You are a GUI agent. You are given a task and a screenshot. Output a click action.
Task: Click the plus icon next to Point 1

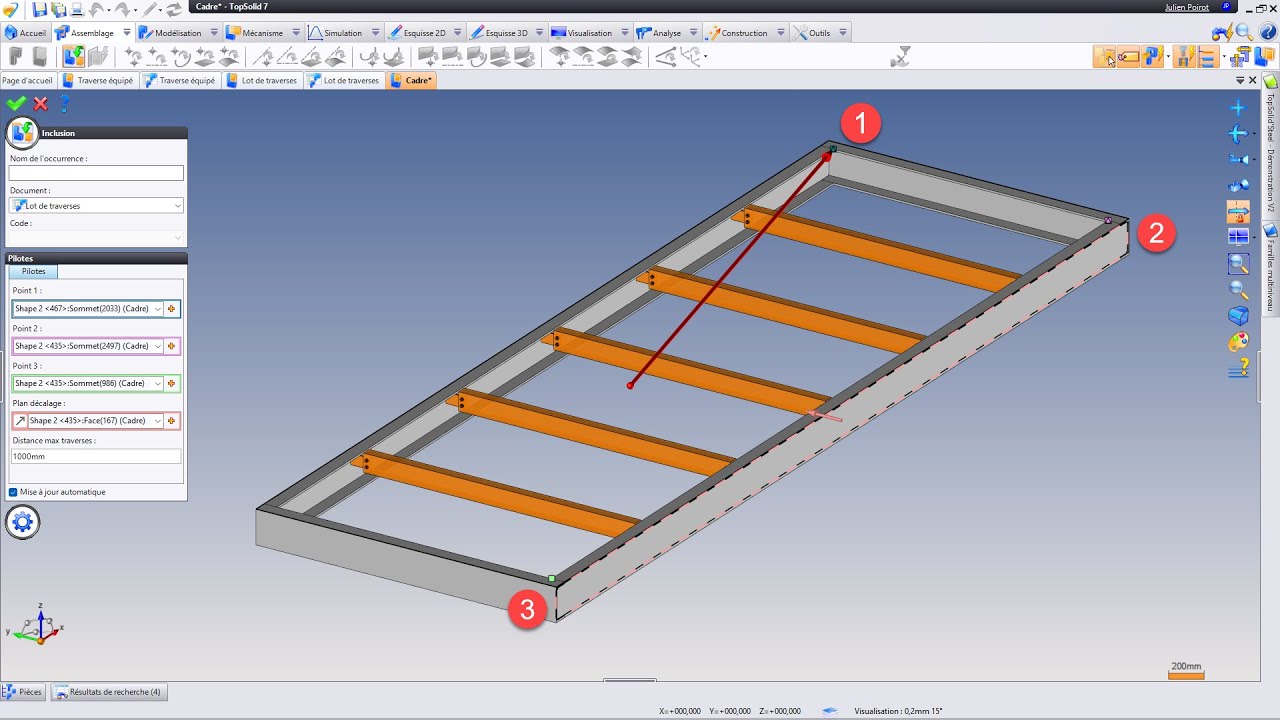click(x=172, y=309)
